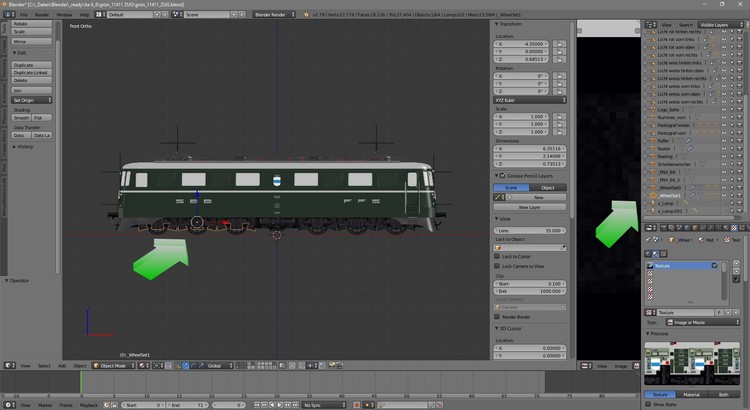This screenshot has width=750, height=410.
Task: Open the Global transform orientation dropdown
Action: (x=220, y=366)
